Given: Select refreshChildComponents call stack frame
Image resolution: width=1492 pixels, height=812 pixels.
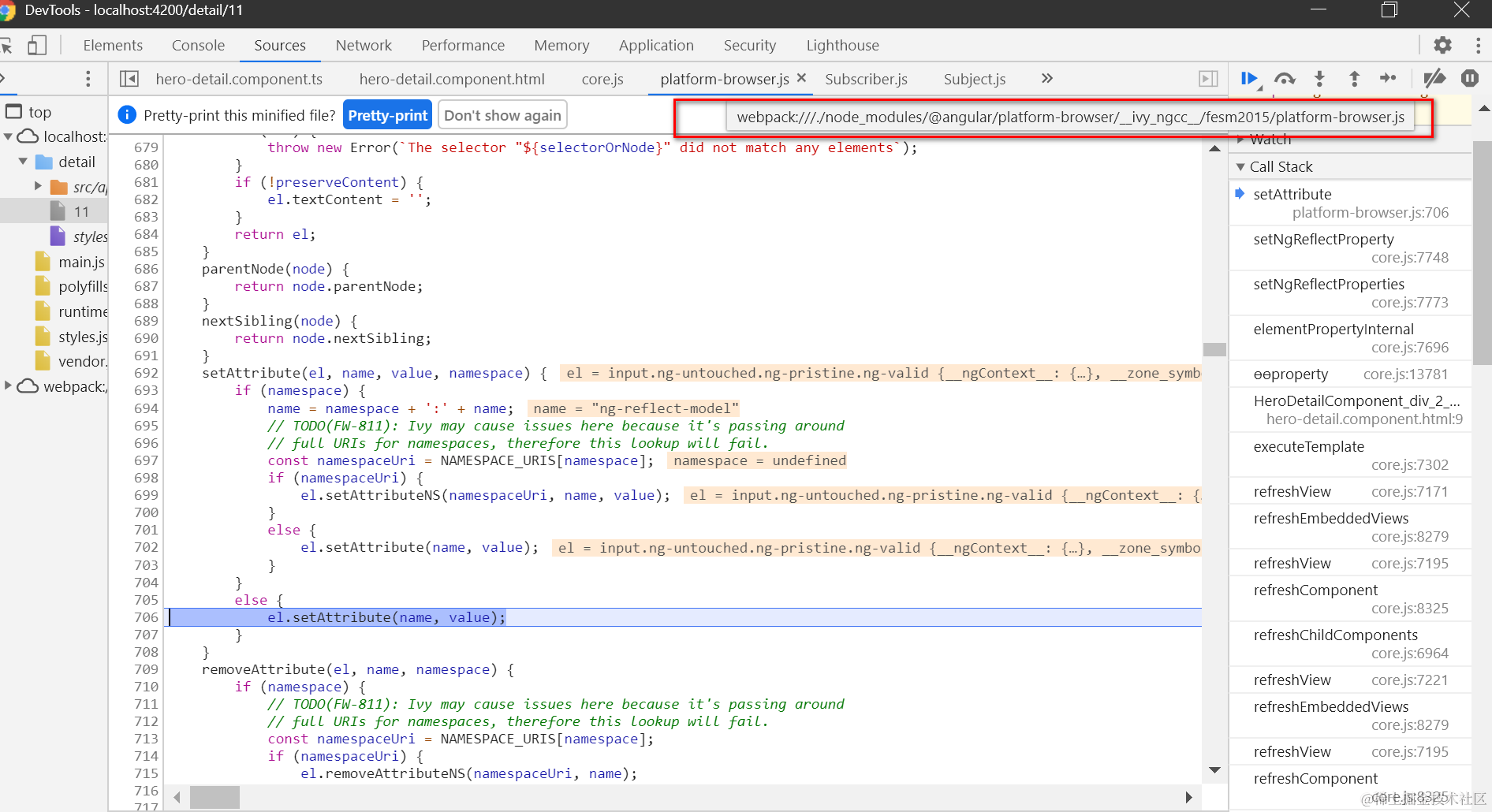Looking at the screenshot, I should point(1350,643).
